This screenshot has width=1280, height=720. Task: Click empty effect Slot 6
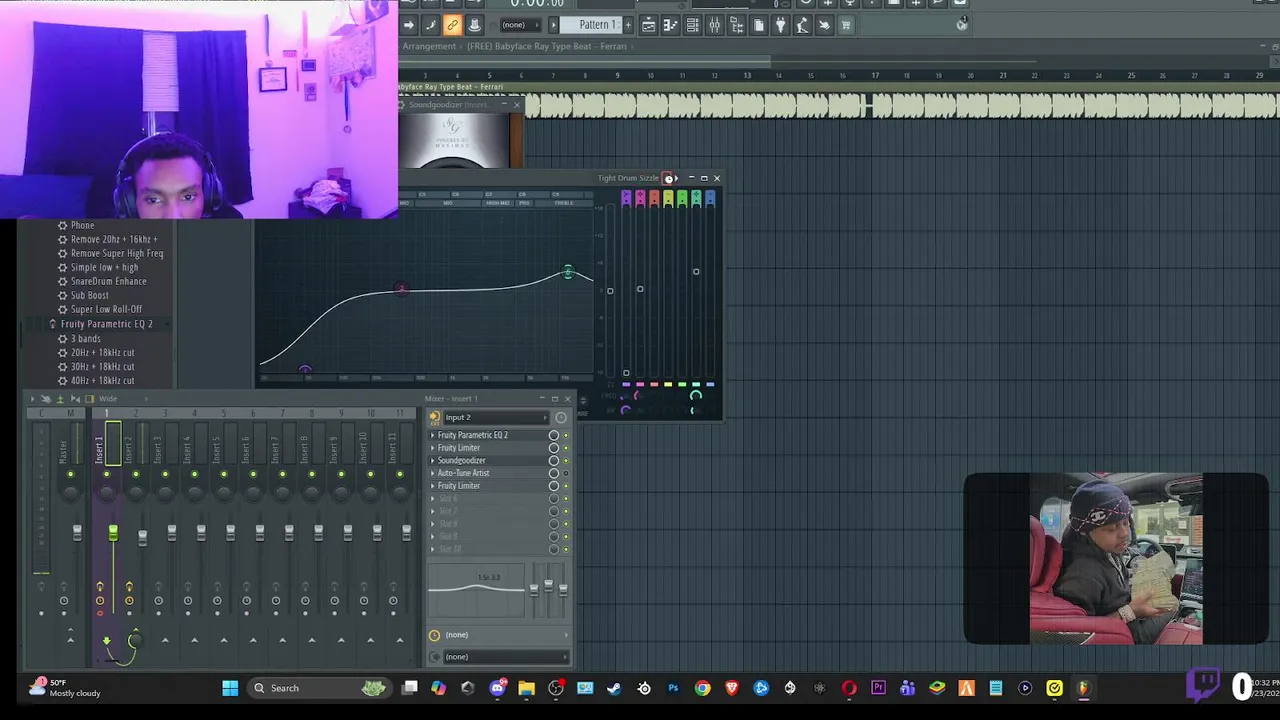(448, 498)
